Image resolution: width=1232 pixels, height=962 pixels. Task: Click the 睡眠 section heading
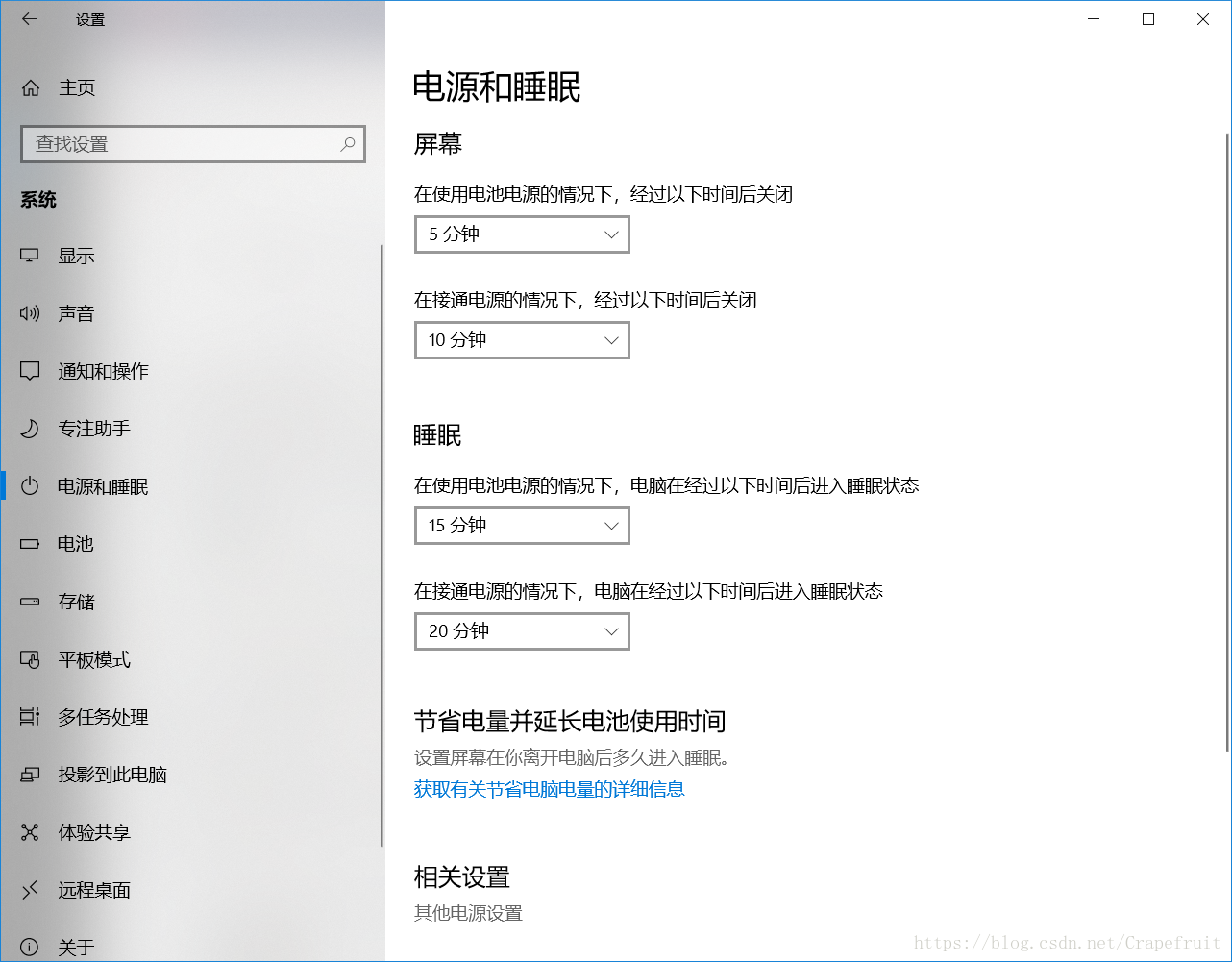[x=438, y=435]
